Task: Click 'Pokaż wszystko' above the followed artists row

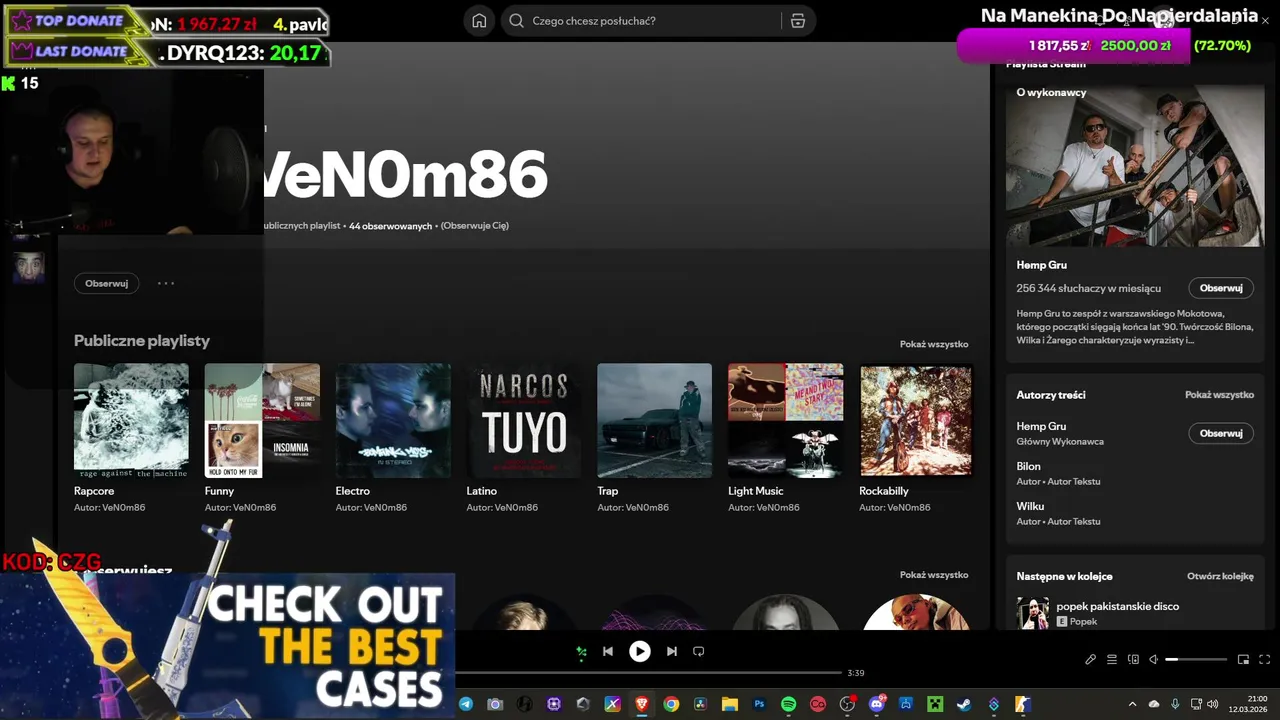Action: [934, 575]
